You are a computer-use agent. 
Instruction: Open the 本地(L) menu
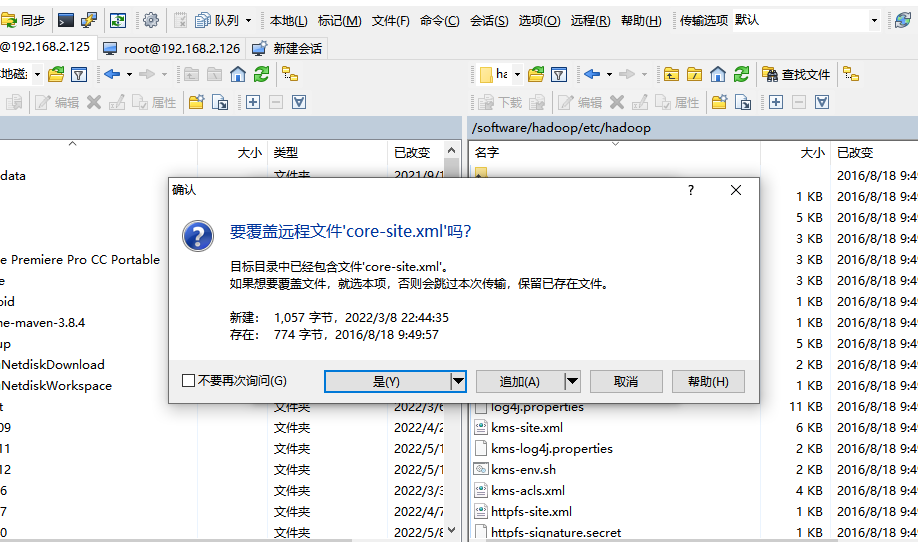[x=289, y=21]
